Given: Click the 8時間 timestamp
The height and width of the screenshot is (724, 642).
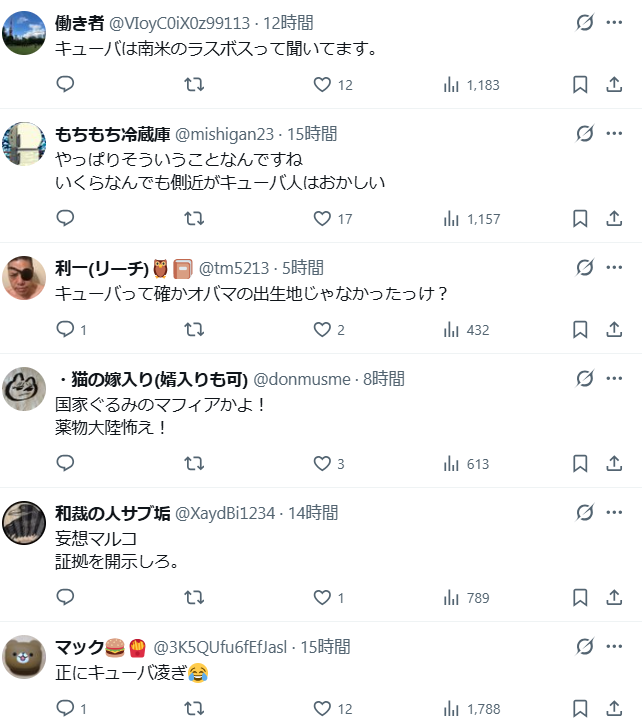Looking at the screenshot, I should pyautogui.click(x=384, y=379).
